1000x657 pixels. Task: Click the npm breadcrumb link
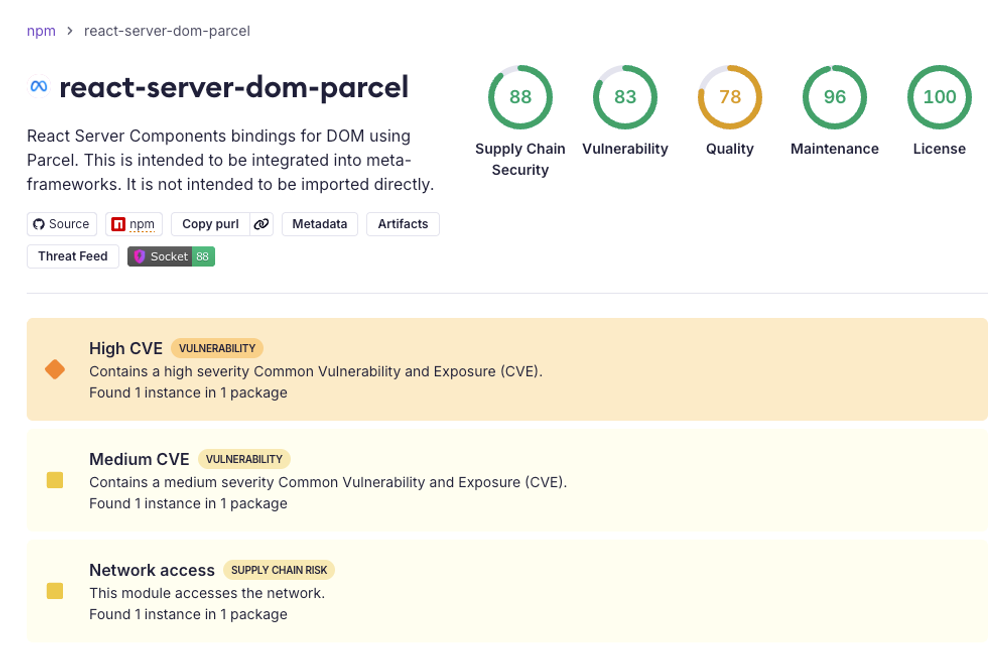(x=41, y=31)
